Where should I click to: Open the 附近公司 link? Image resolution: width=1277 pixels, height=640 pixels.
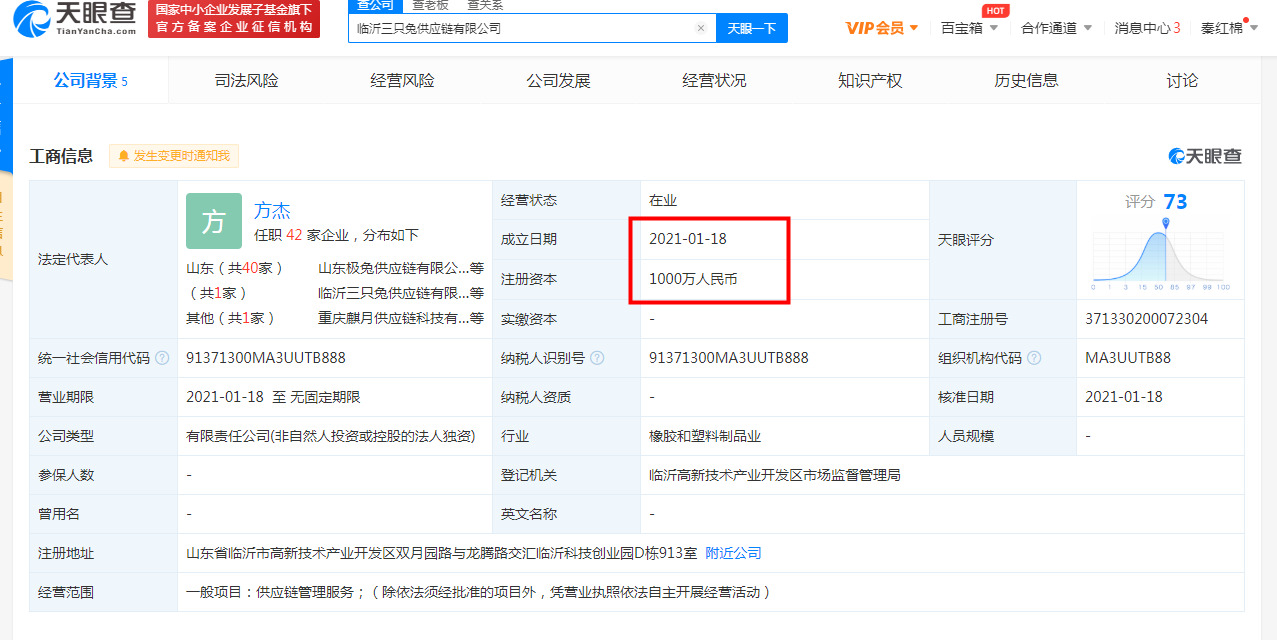tap(733, 553)
